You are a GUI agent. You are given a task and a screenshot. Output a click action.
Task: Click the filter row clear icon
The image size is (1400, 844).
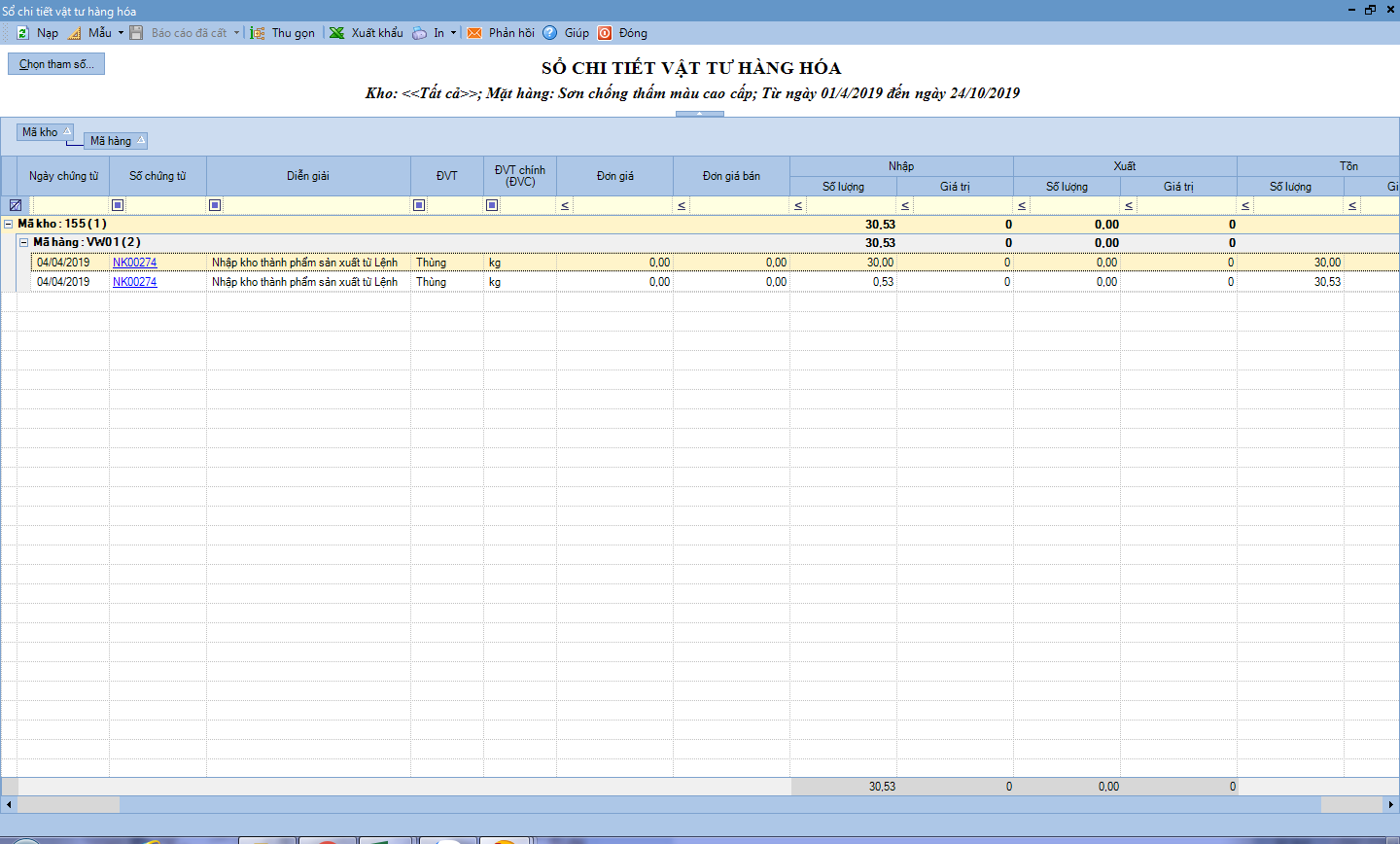click(x=16, y=205)
